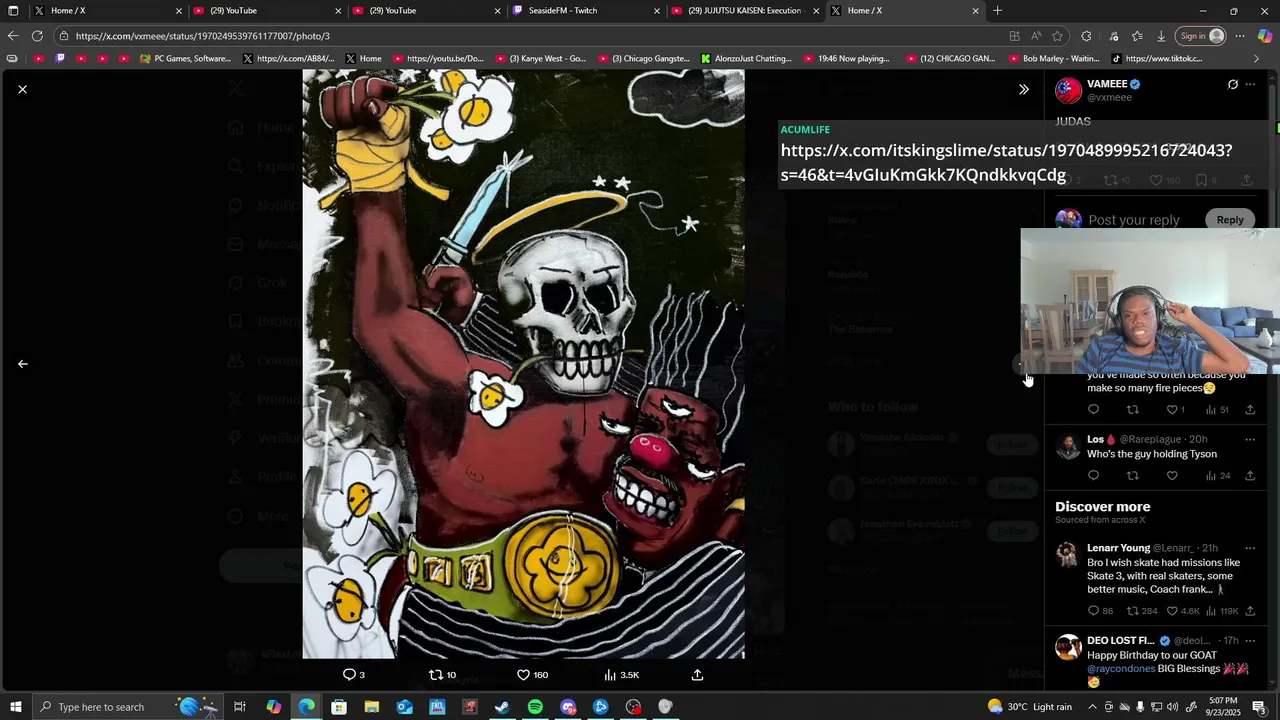Expand the bookmarks bar overflow chevron
The width and height of the screenshot is (1280, 720).
(x=1257, y=59)
